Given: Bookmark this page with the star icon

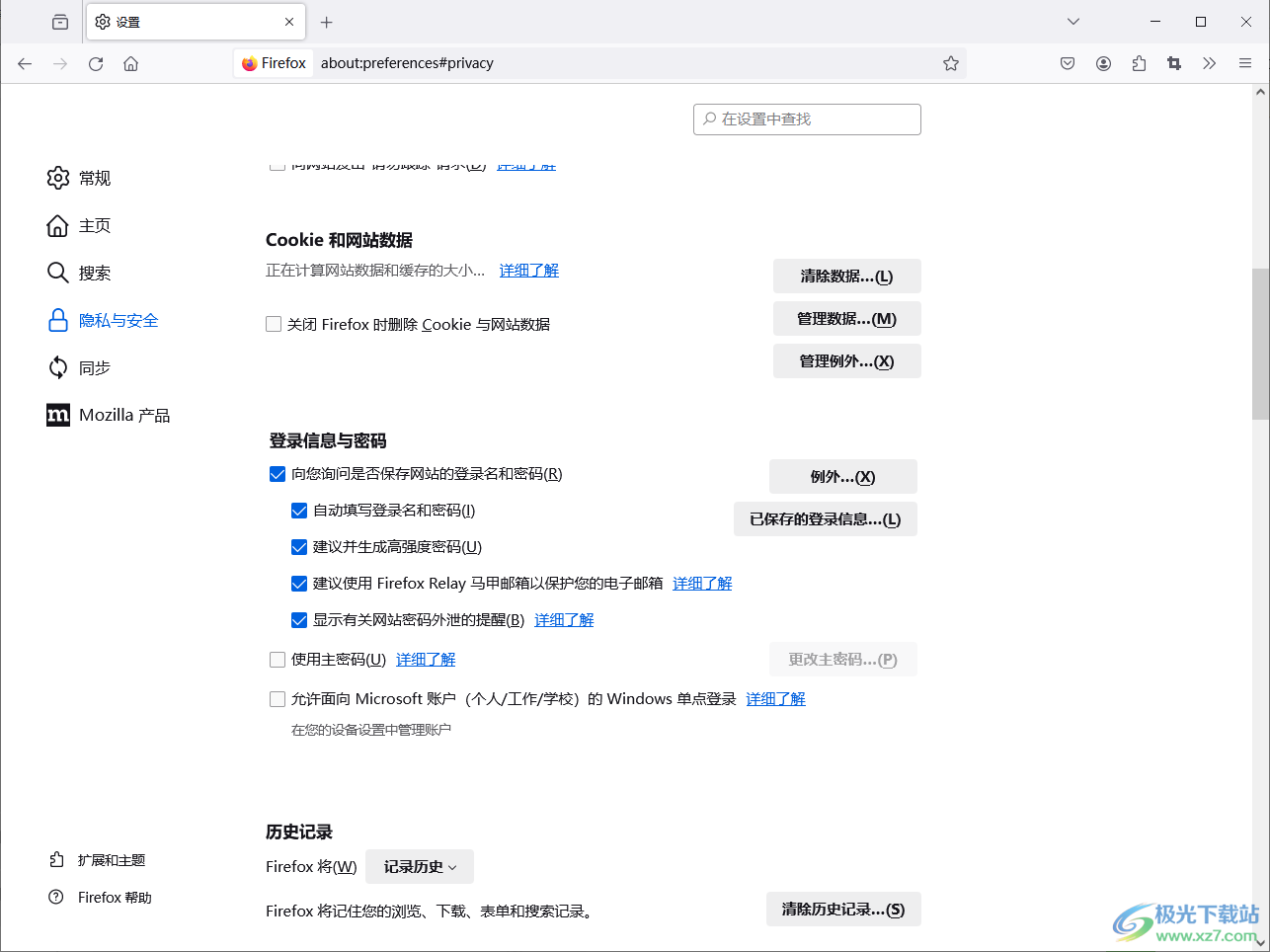Looking at the screenshot, I should coord(951,63).
